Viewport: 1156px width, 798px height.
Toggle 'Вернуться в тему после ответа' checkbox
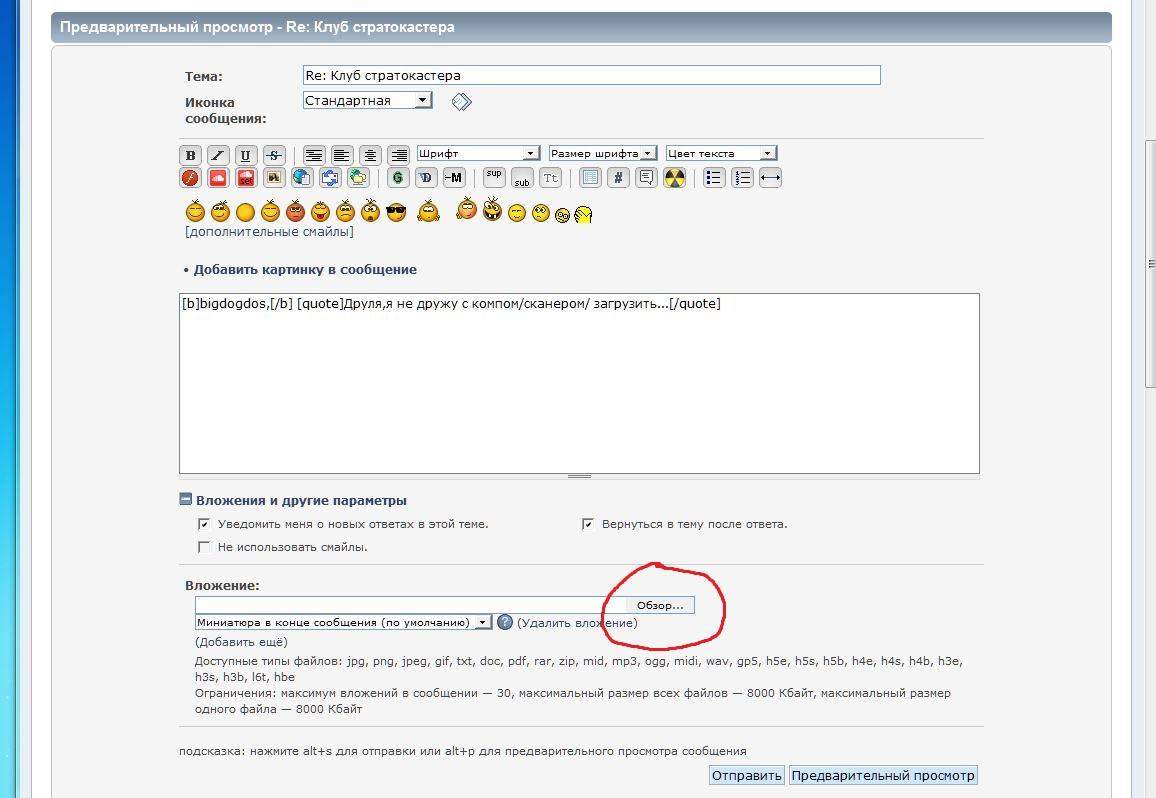tap(588, 524)
